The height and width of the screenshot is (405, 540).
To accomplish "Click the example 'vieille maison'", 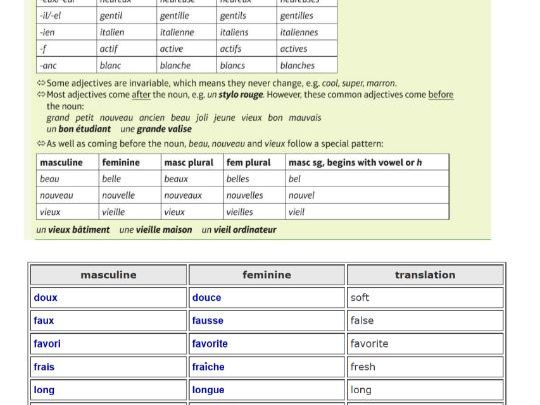I will [164, 230].
